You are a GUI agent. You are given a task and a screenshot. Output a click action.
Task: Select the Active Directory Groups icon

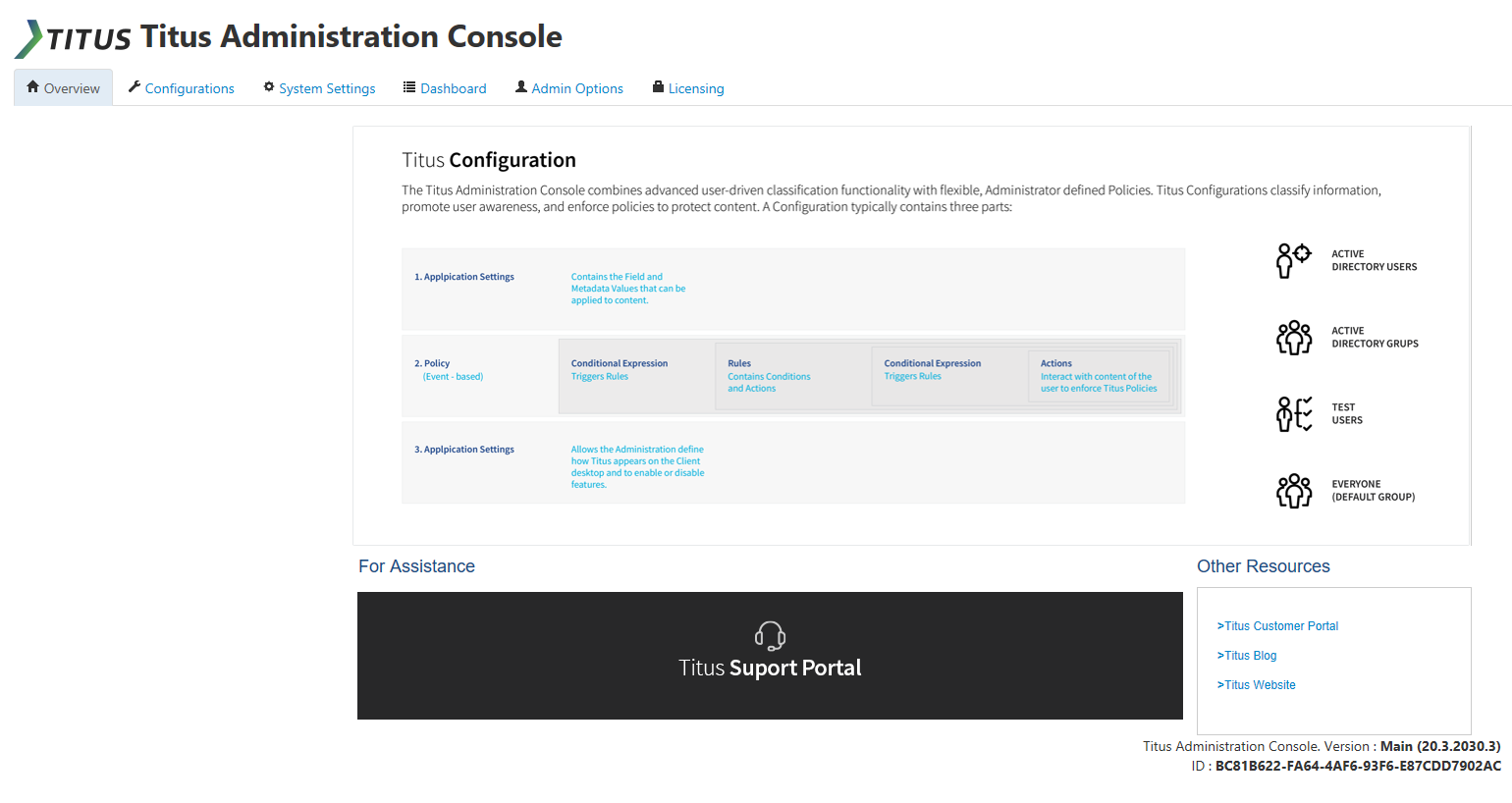pos(1293,338)
